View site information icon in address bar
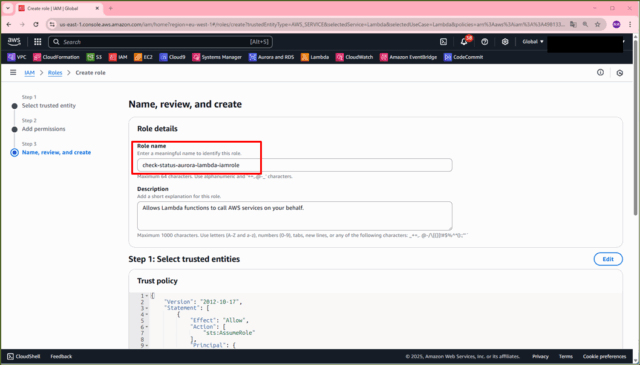 (52, 24)
